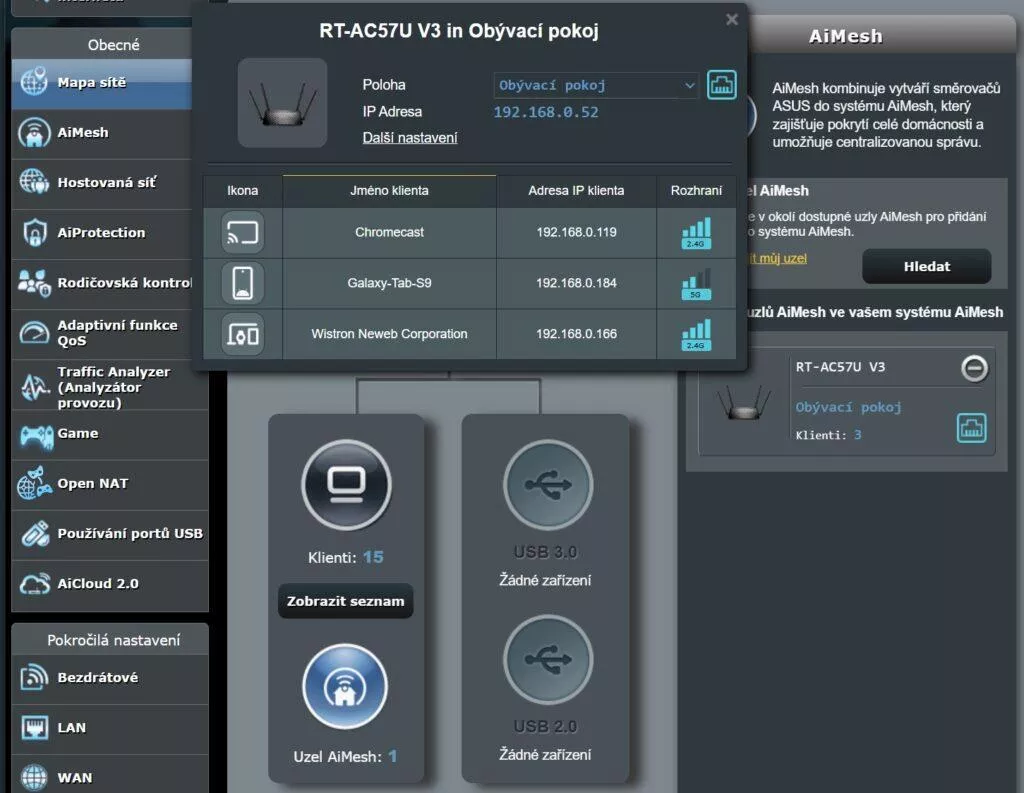Click the Galaxy-Tab-S9 5G signal icon
Viewport: 1024px width, 793px height.
pos(696,284)
